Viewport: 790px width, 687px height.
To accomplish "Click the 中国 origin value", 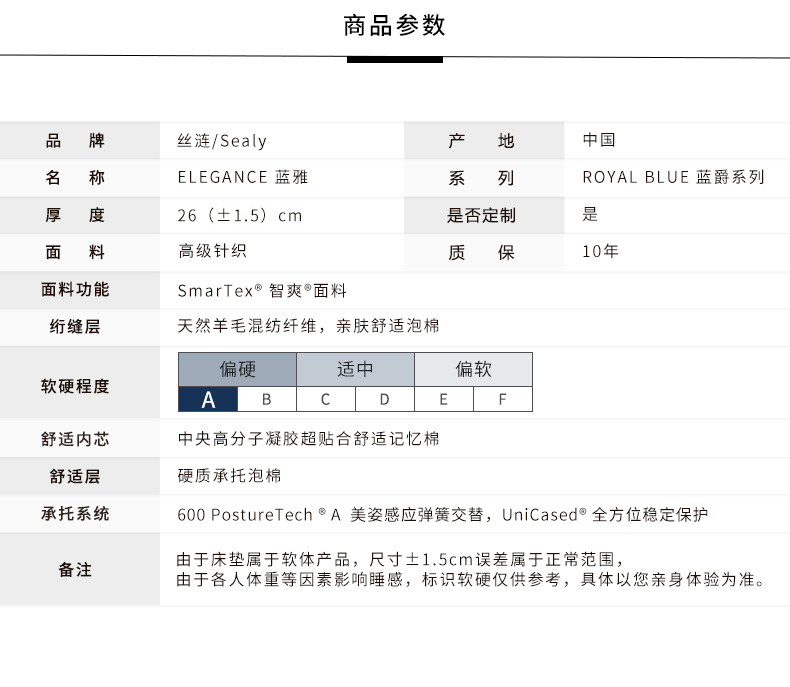I will coord(599,140).
